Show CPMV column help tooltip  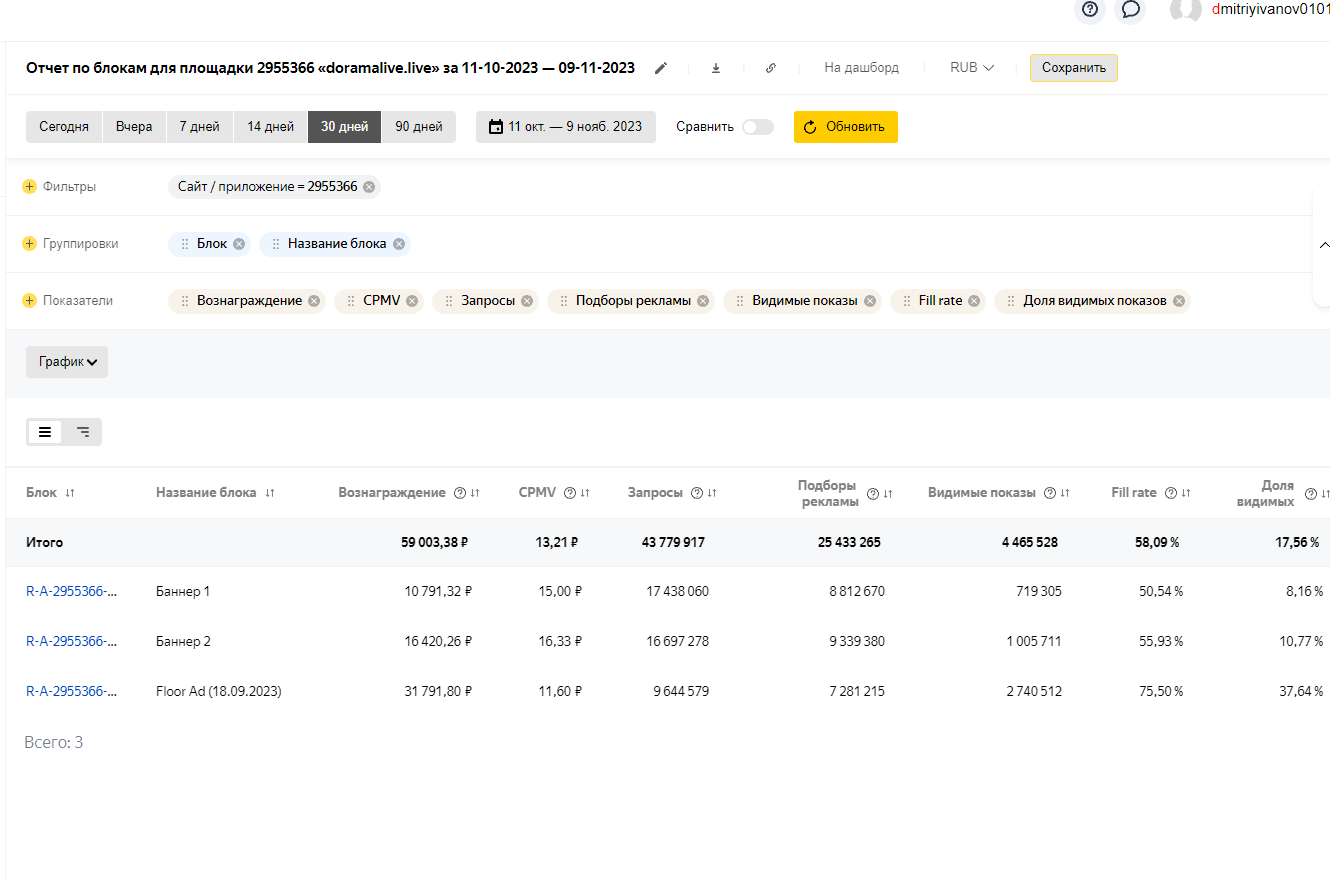tap(570, 493)
